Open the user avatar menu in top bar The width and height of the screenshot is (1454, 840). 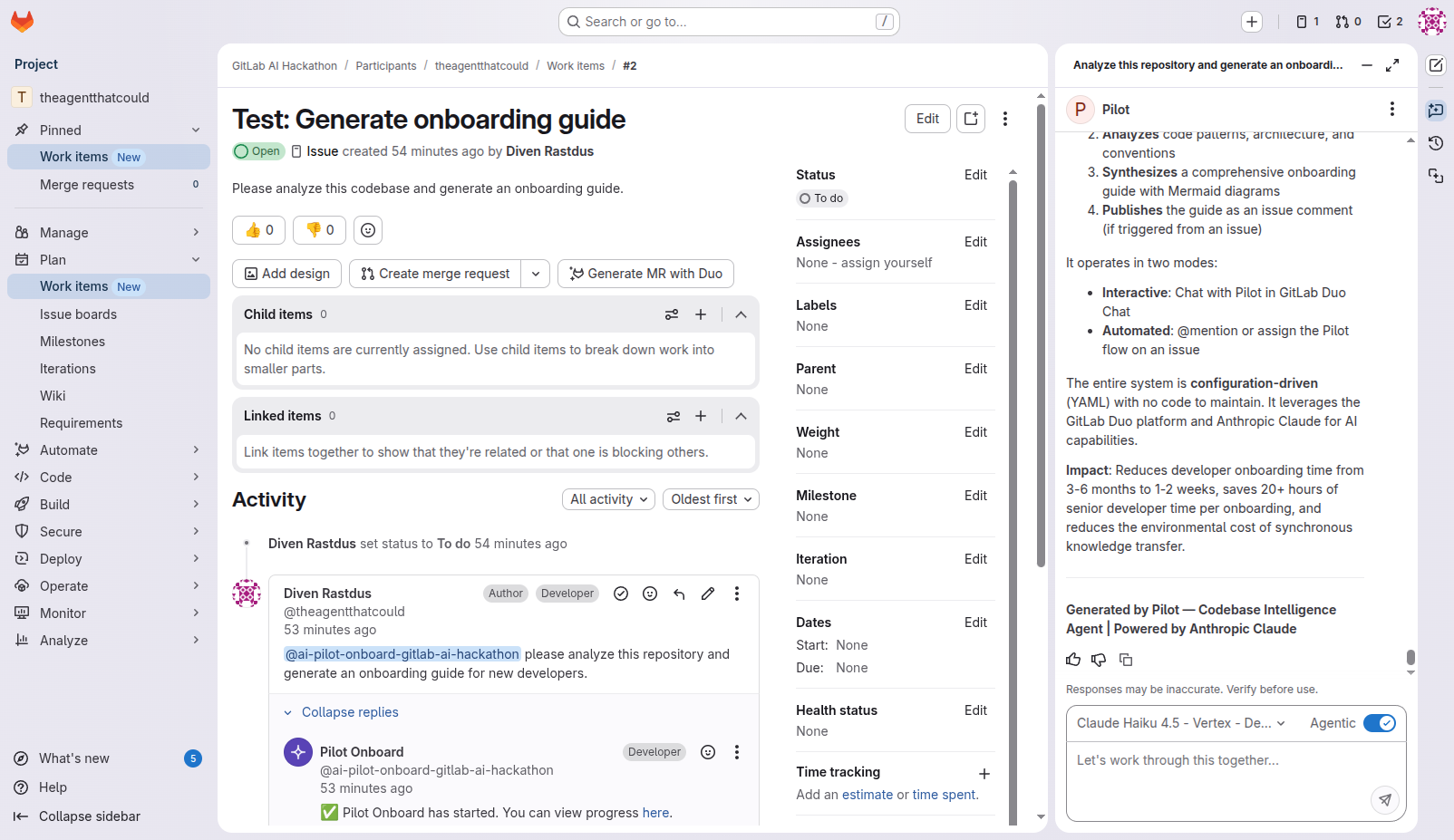[x=1432, y=22]
